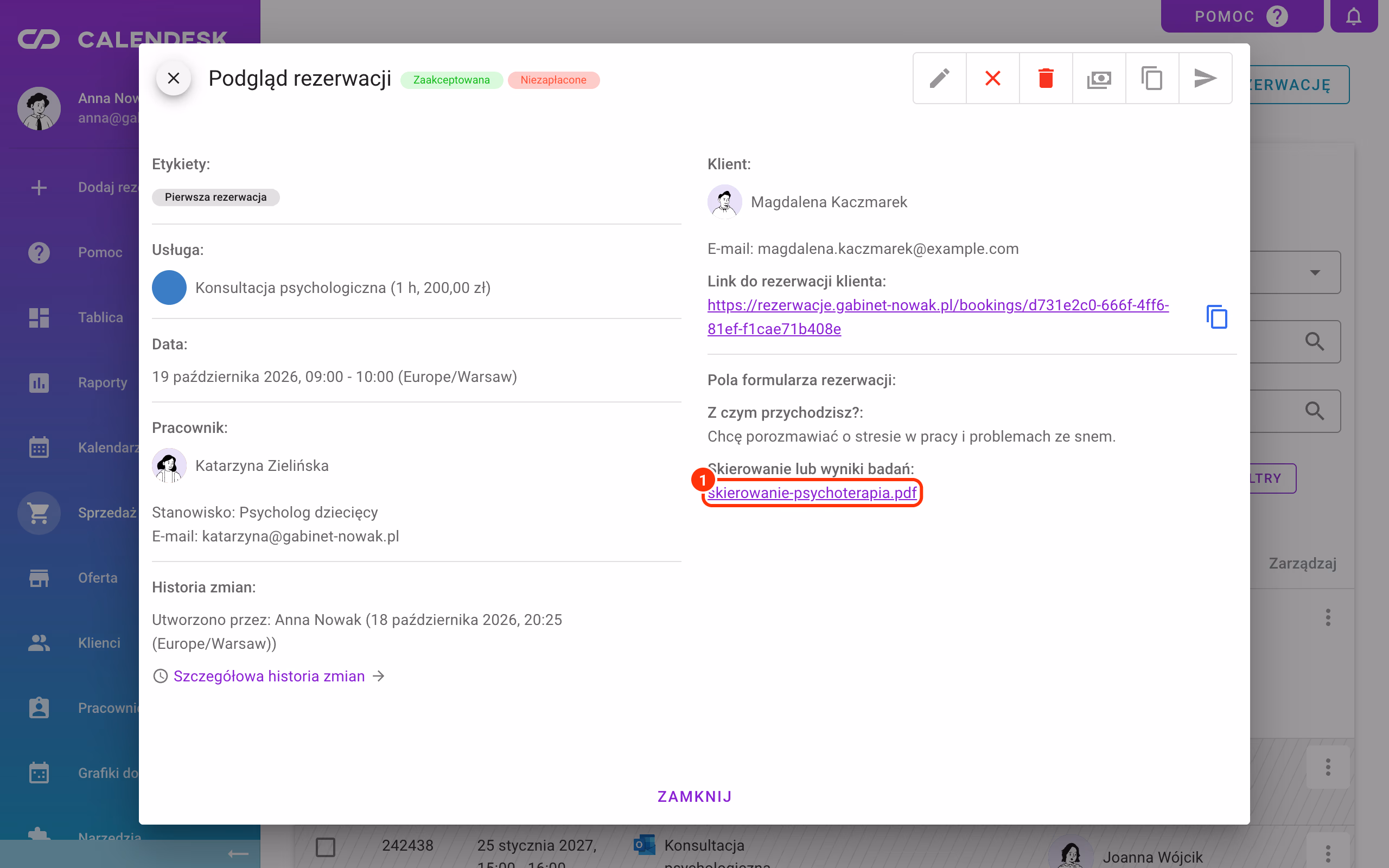Close the booking preview with the X icon
This screenshot has width=1389, height=868.
click(x=173, y=78)
